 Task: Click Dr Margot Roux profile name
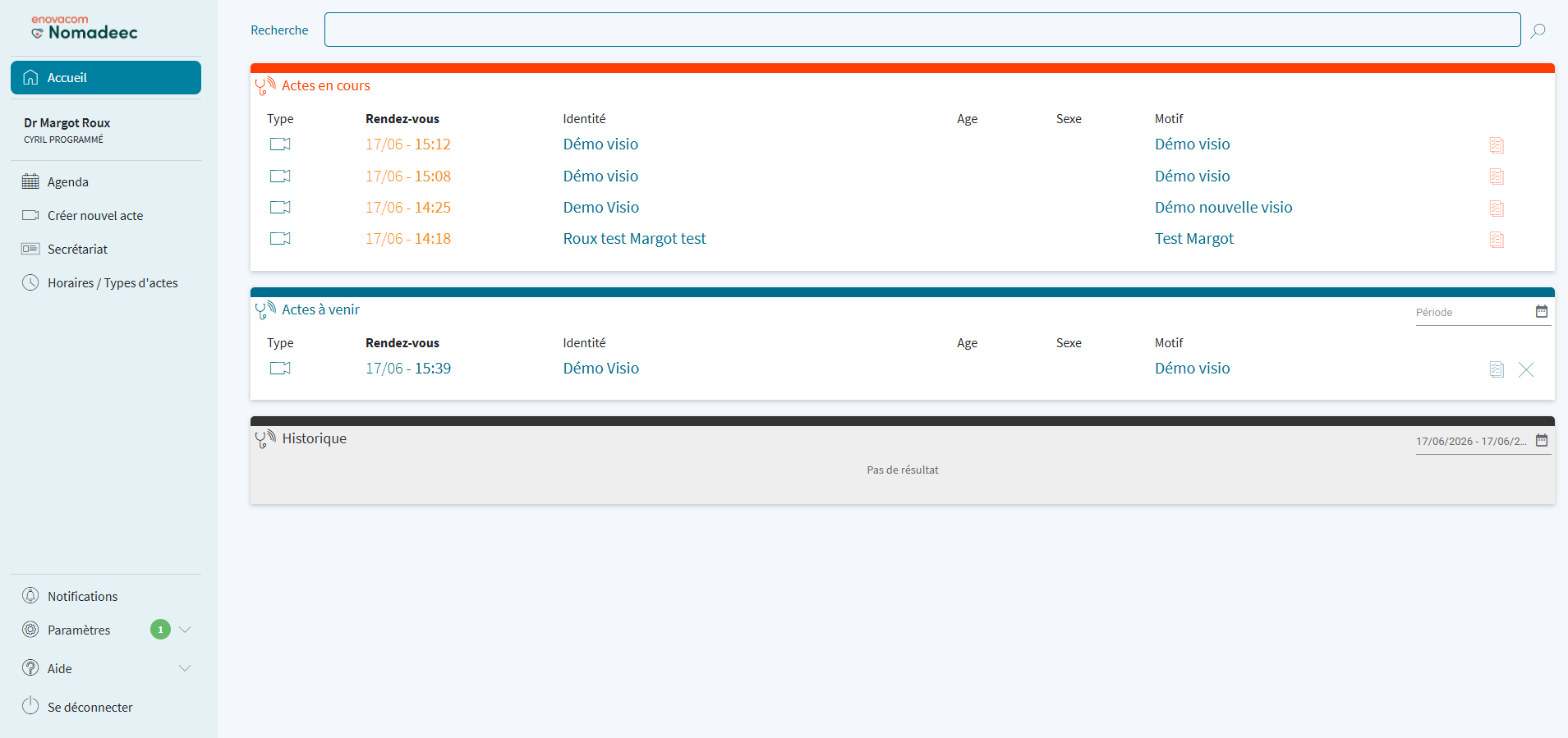click(67, 123)
